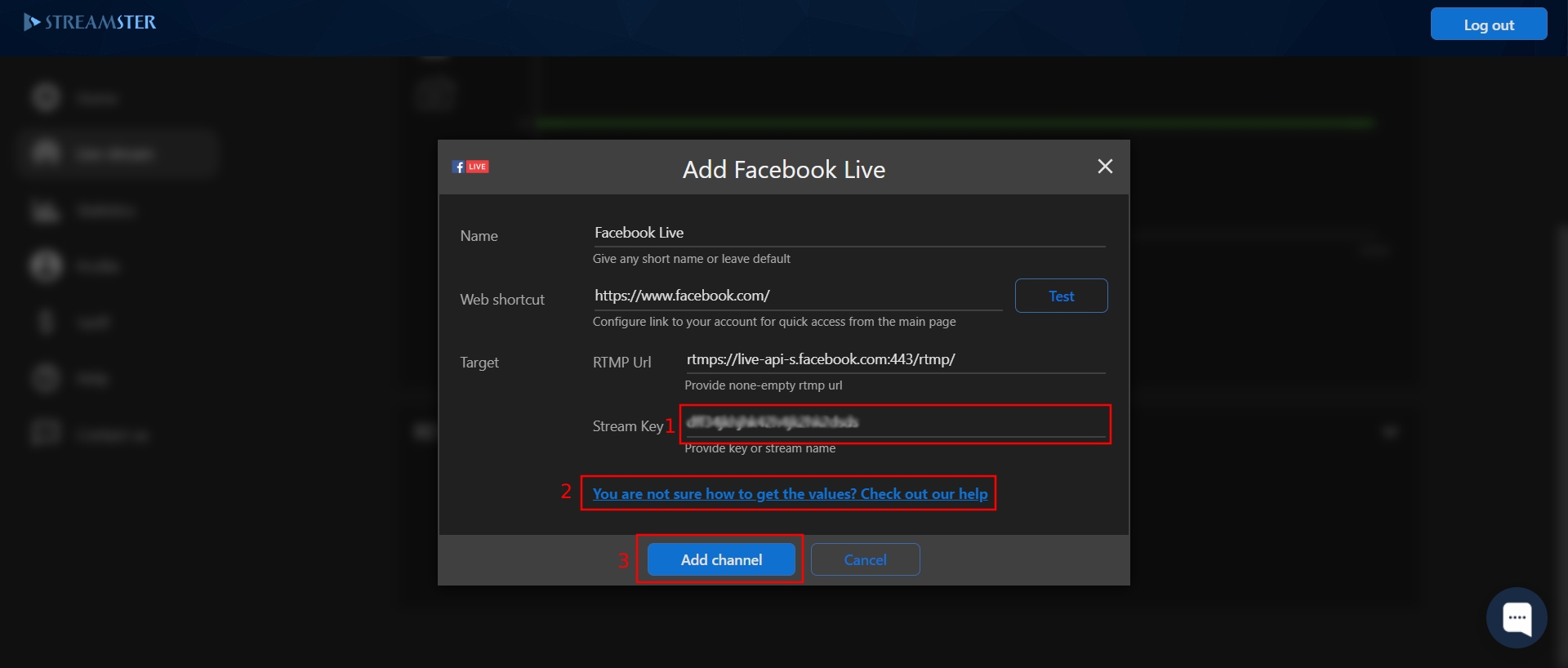Image resolution: width=1568 pixels, height=668 pixels.
Task: Confirm with the Add channel button
Action: (x=721, y=559)
